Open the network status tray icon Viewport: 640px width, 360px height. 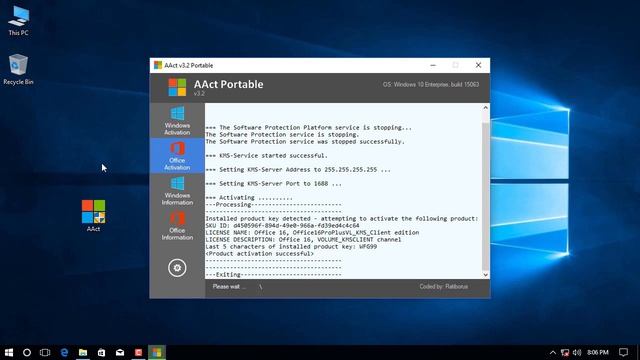tap(565, 352)
